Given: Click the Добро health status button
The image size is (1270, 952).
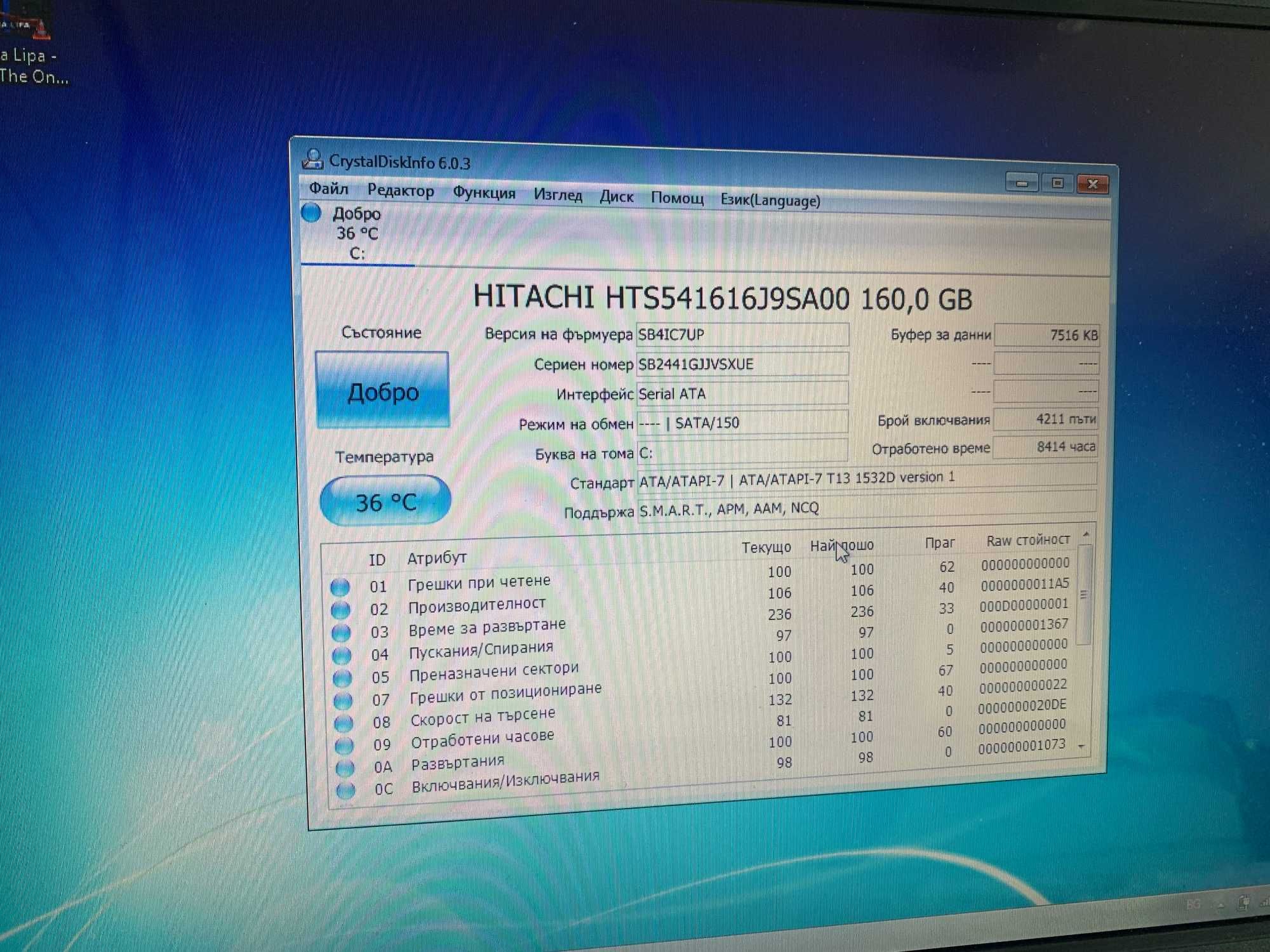Looking at the screenshot, I should [382, 390].
